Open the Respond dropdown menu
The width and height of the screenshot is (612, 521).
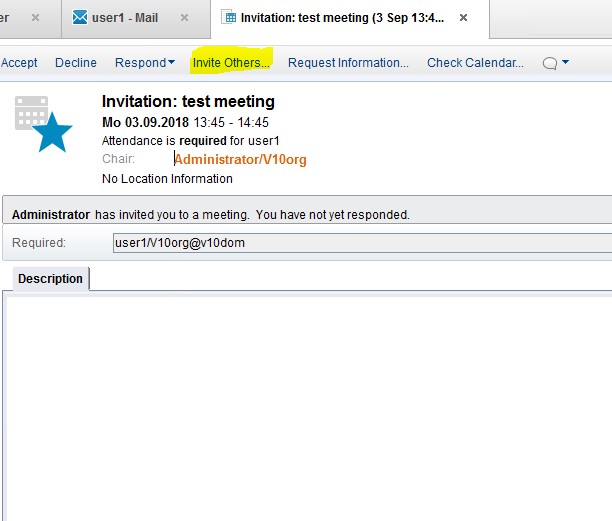pyautogui.click(x=144, y=63)
